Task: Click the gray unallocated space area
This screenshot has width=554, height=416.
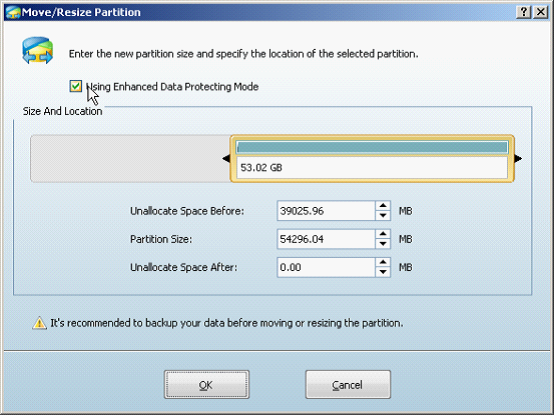Action: coord(130,159)
